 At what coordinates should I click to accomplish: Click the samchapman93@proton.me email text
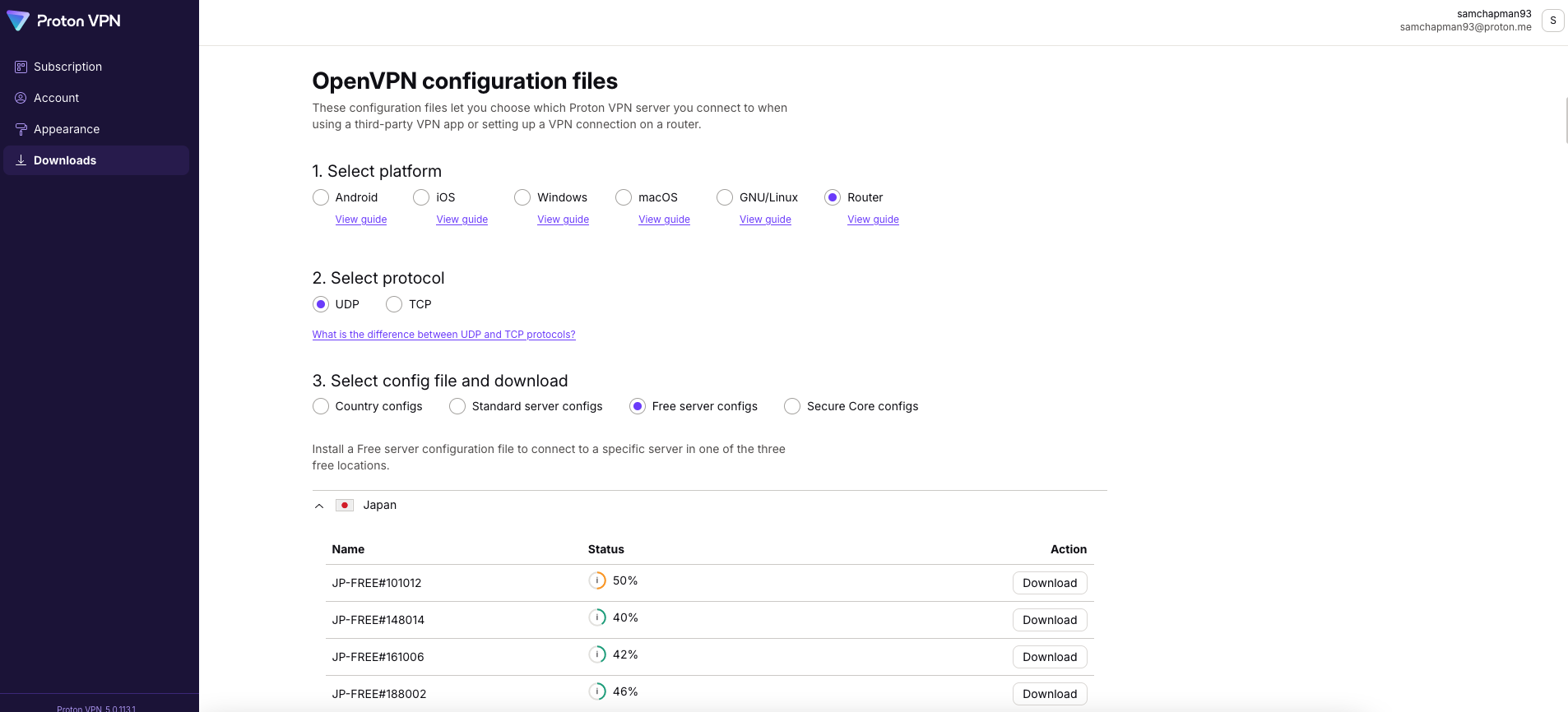pyautogui.click(x=1466, y=27)
